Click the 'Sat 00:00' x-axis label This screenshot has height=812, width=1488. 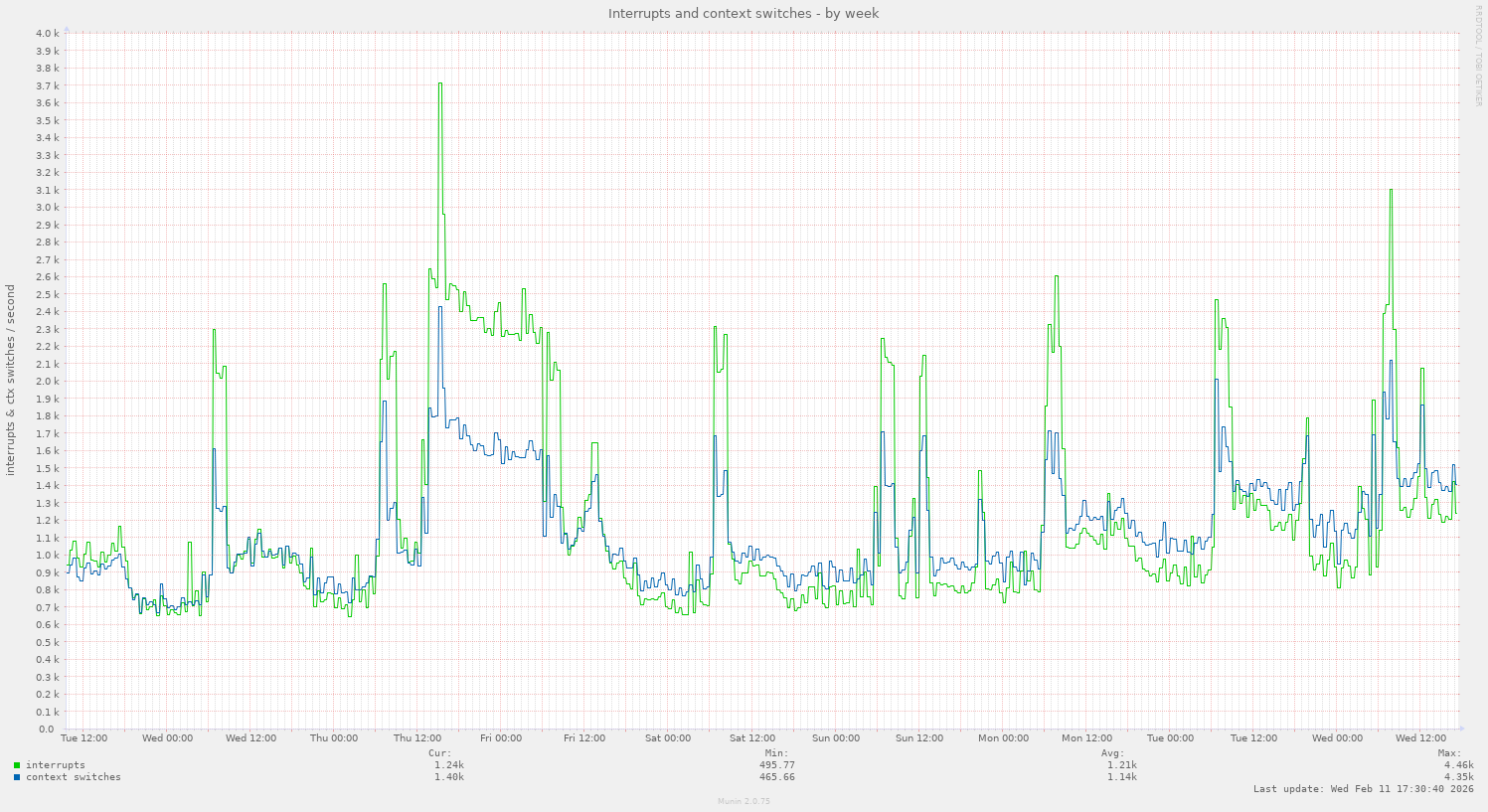[x=668, y=738]
